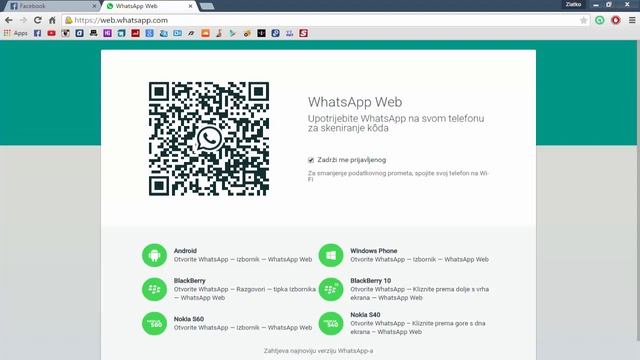The image size is (640, 360).
Task: Select the WhatsApp Web tab
Action: tap(149, 6)
